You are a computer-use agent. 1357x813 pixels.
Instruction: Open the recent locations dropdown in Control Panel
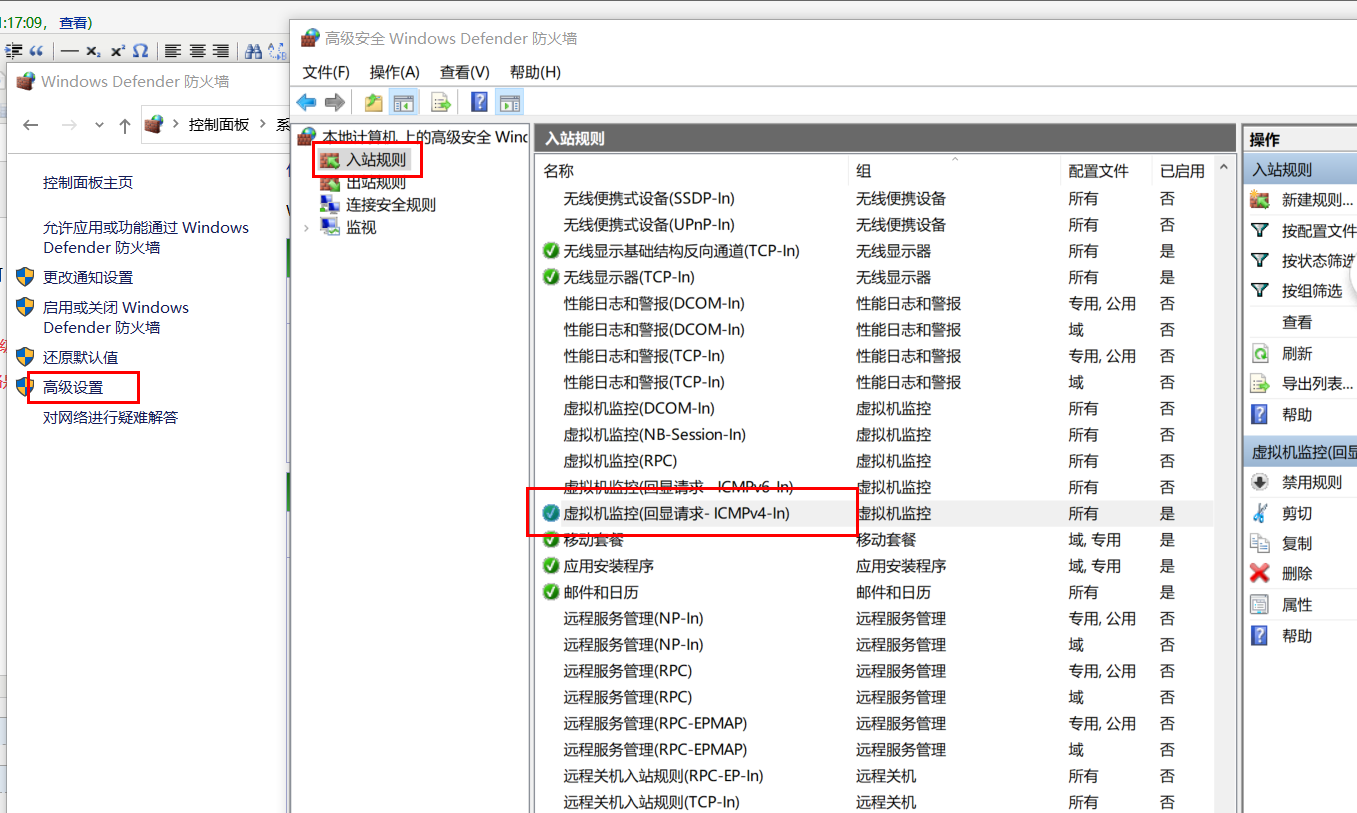point(99,125)
